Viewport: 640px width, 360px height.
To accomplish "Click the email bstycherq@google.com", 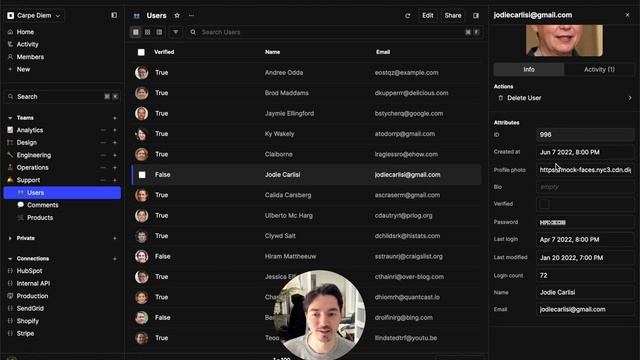I will coord(409,113).
